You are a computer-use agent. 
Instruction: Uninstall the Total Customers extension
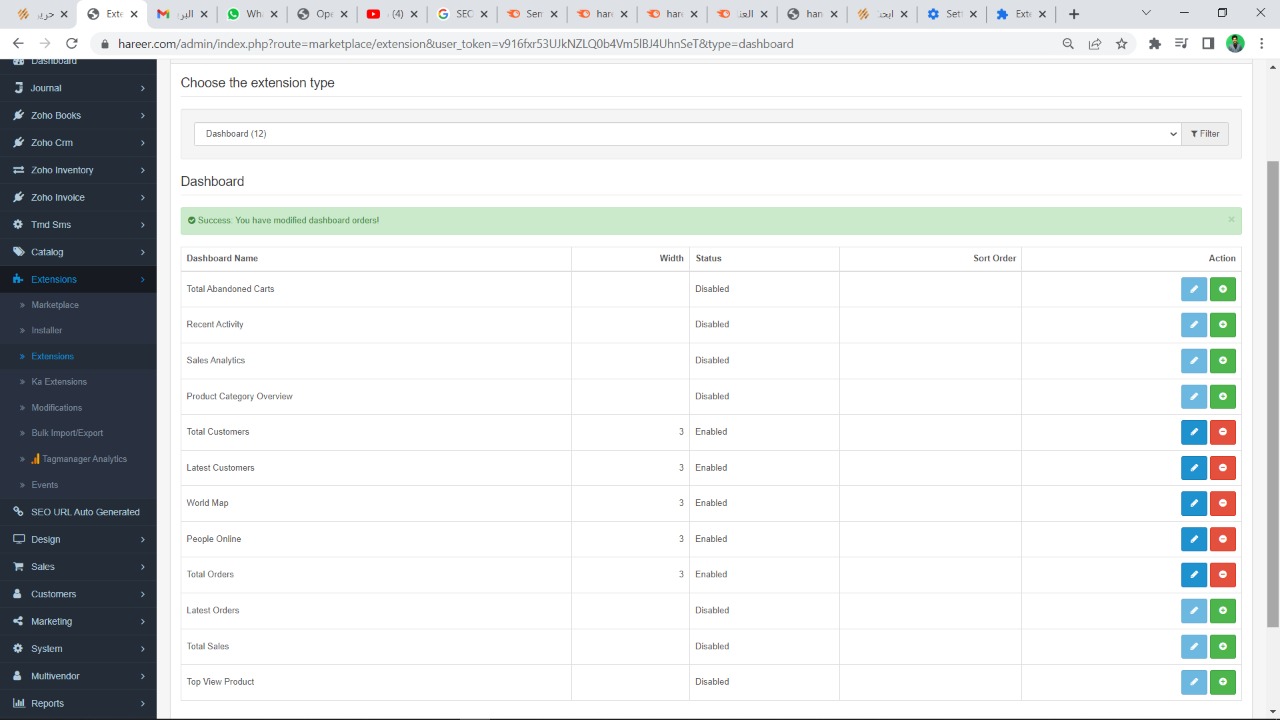pyautogui.click(x=1223, y=432)
